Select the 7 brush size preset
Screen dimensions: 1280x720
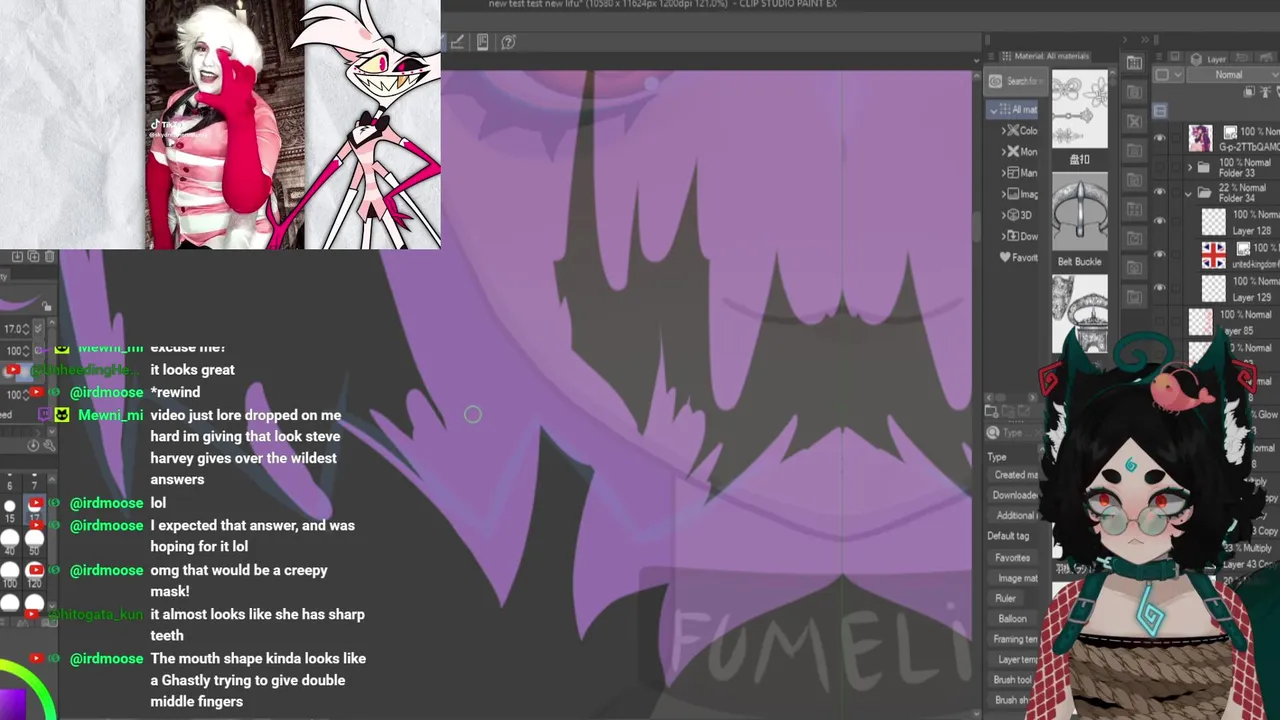coord(35,483)
